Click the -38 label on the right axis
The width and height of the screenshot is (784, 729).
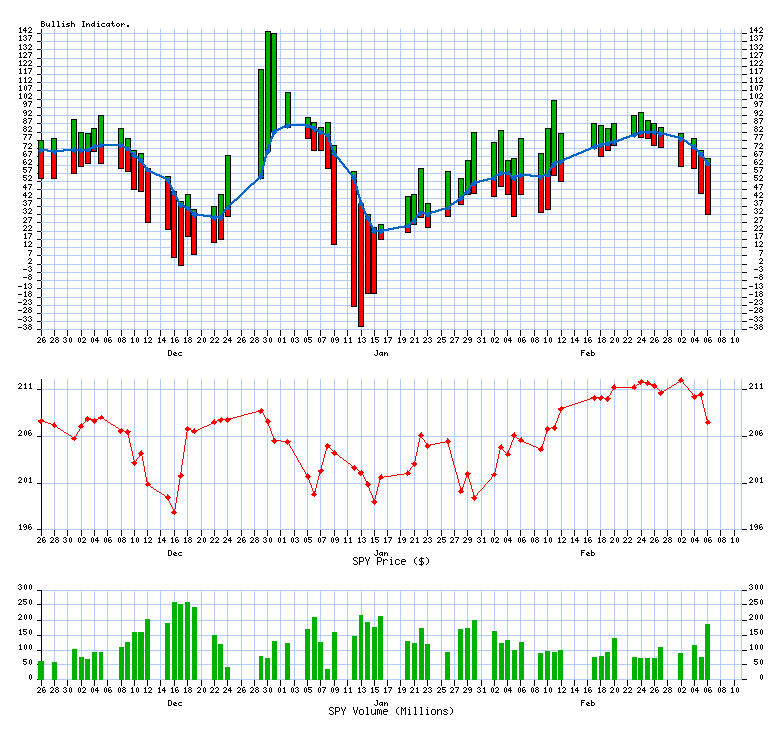point(755,327)
